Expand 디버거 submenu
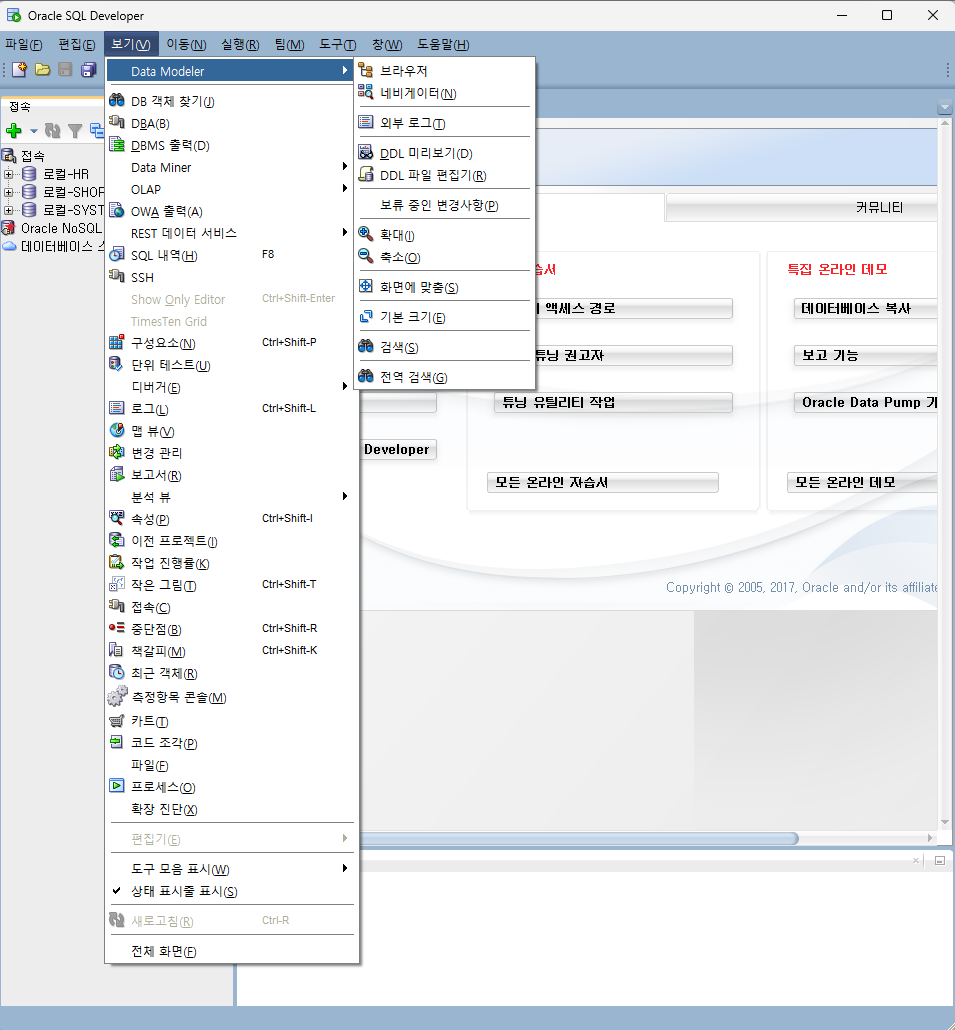 pos(232,387)
